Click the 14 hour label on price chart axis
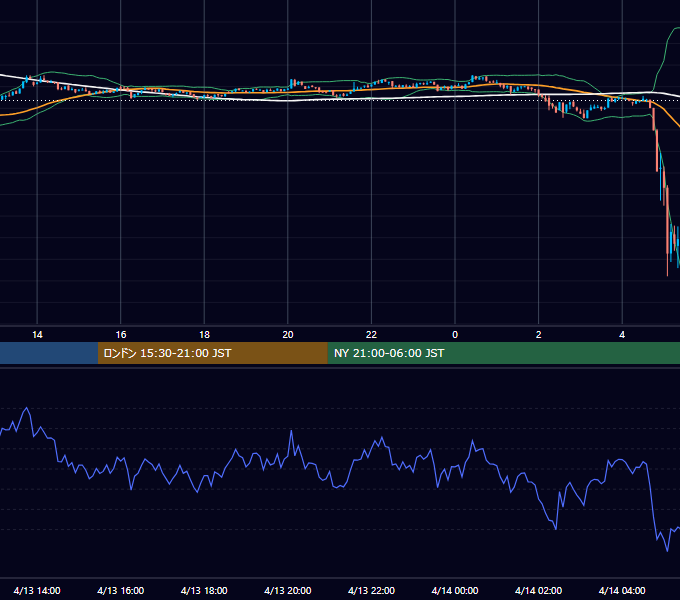 coord(37,335)
